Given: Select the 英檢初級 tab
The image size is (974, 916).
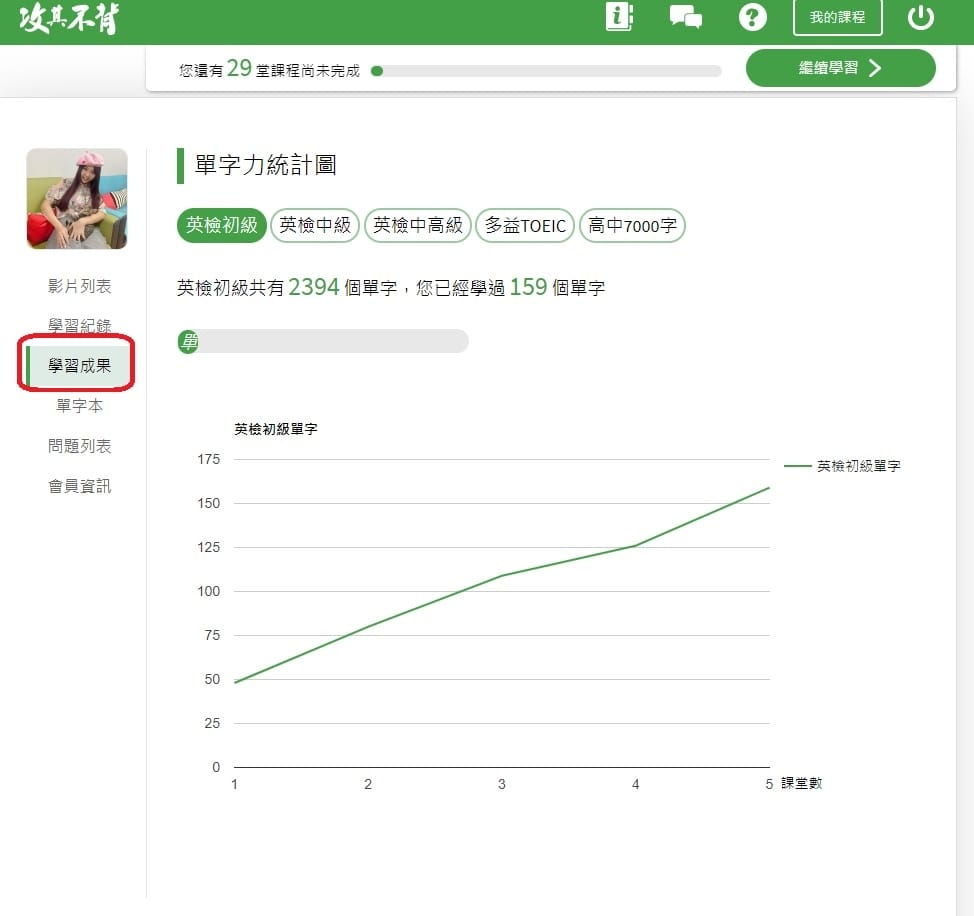Looking at the screenshot, I should (221, 225).
